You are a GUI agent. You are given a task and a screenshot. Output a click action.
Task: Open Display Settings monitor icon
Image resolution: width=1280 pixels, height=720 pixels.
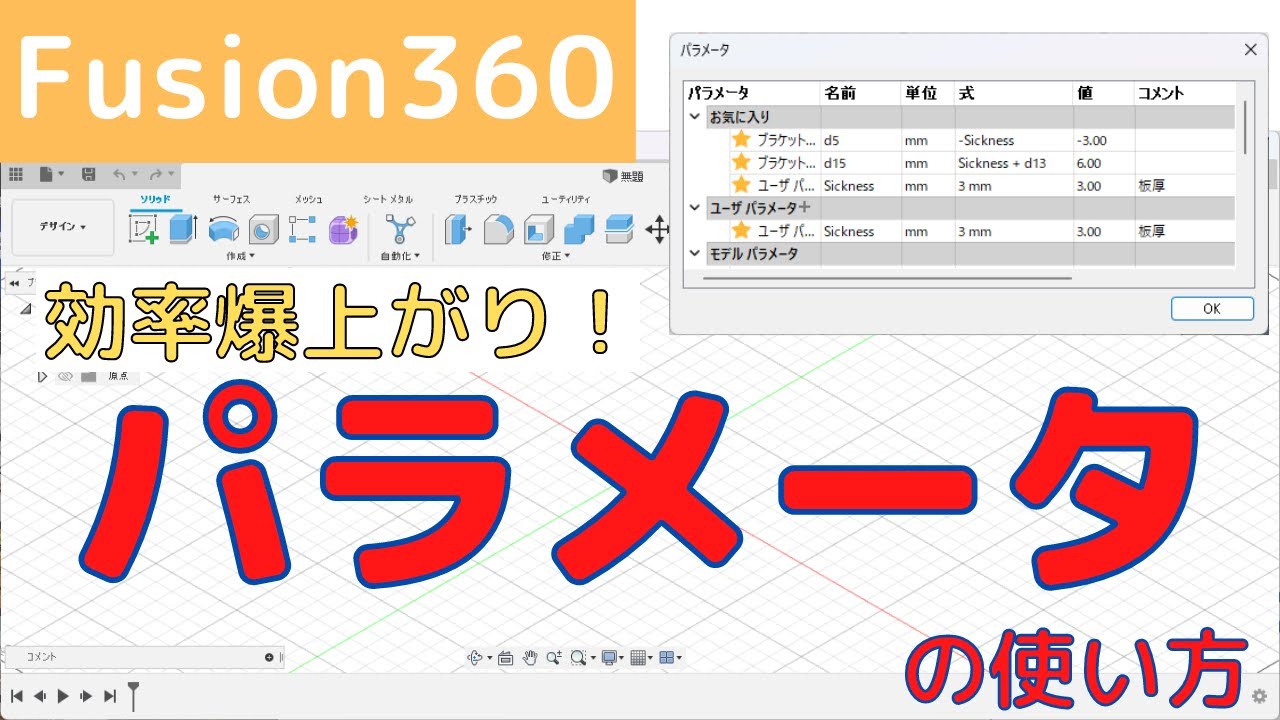click(608, 657)
